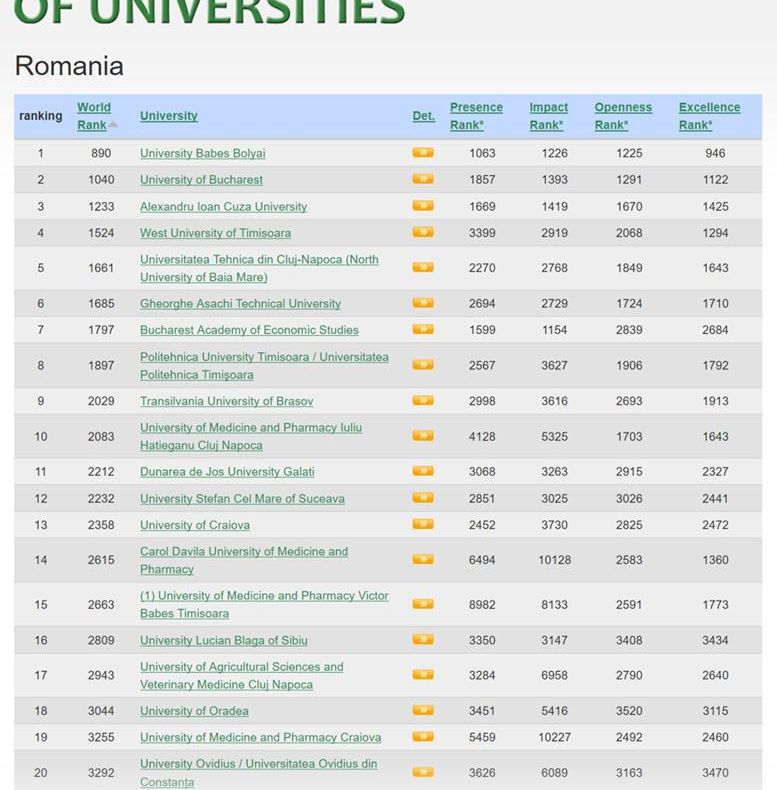Open Gheorghe Asachi Technical University link
Viewport: 777px width, 790px height.
(x=240, y=304)
